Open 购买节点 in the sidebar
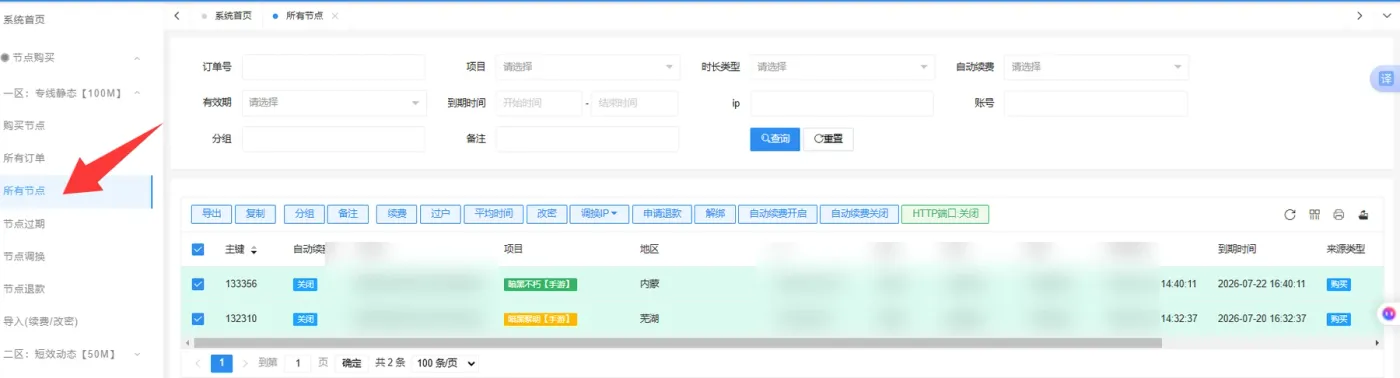This screenshot has height=378, width=1400. click(24, 125)
